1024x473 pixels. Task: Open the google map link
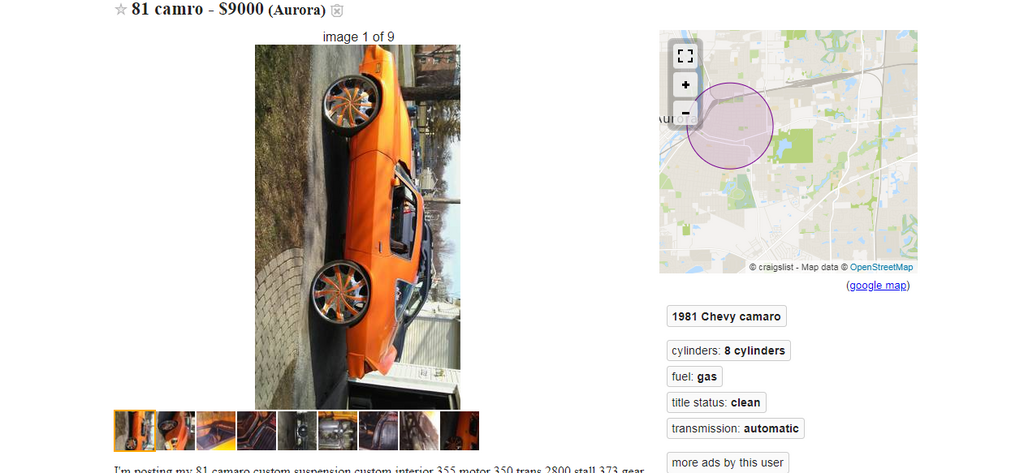878,285
